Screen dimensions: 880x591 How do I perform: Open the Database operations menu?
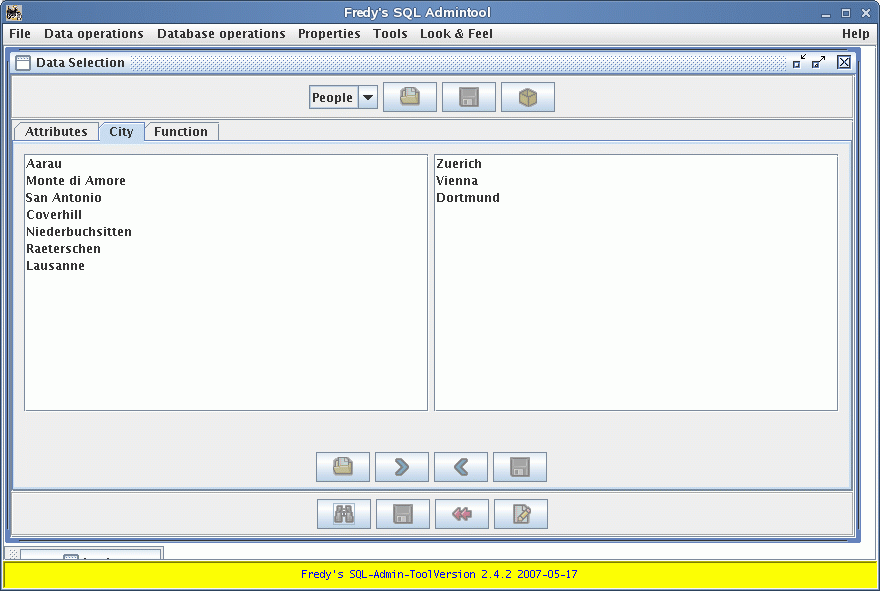221,34
